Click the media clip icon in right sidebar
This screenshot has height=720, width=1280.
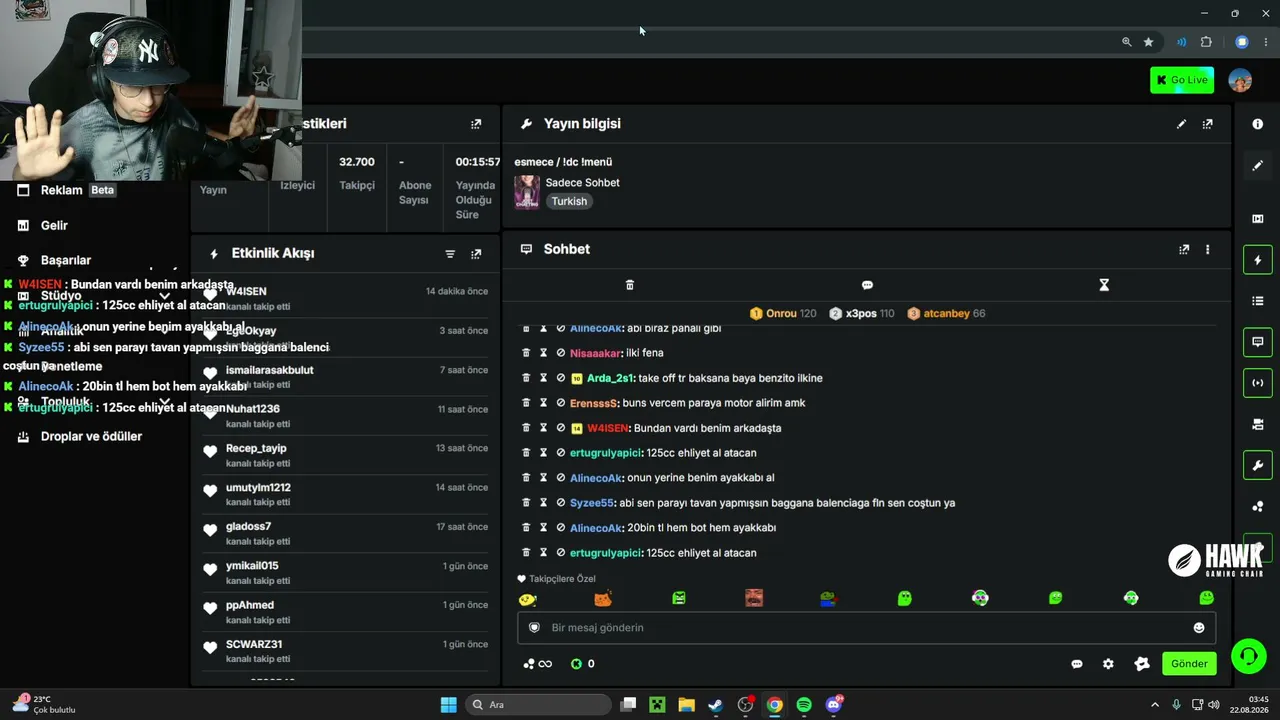(1258, 219)
